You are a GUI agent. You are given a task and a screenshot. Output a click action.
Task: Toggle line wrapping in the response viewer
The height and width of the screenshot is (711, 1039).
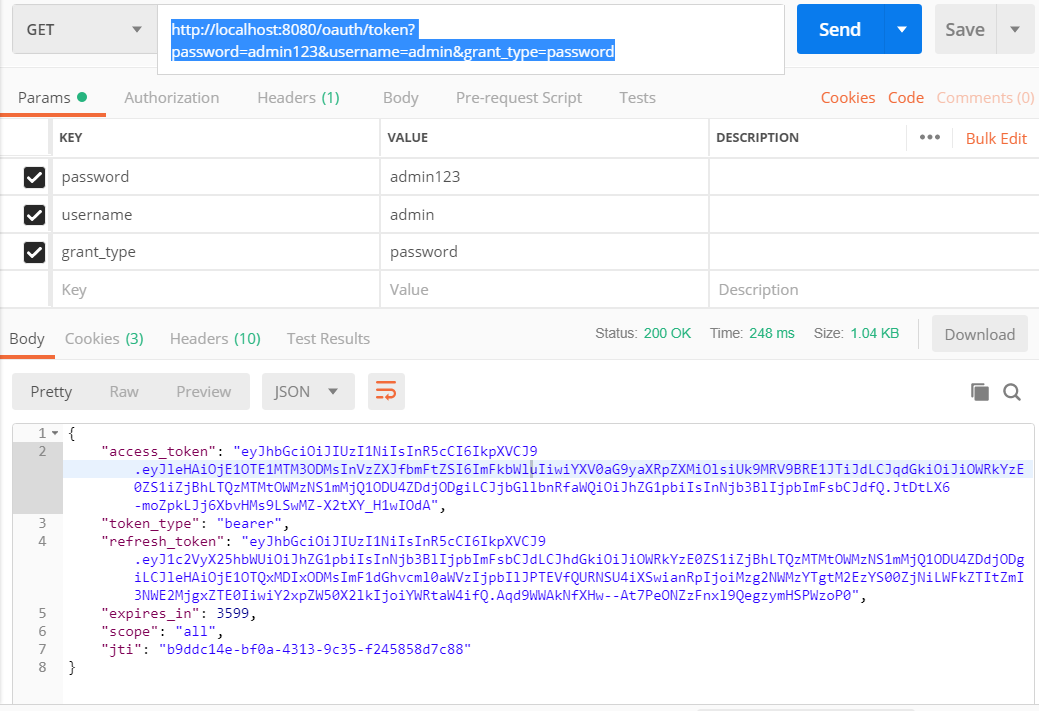[386, 392]
